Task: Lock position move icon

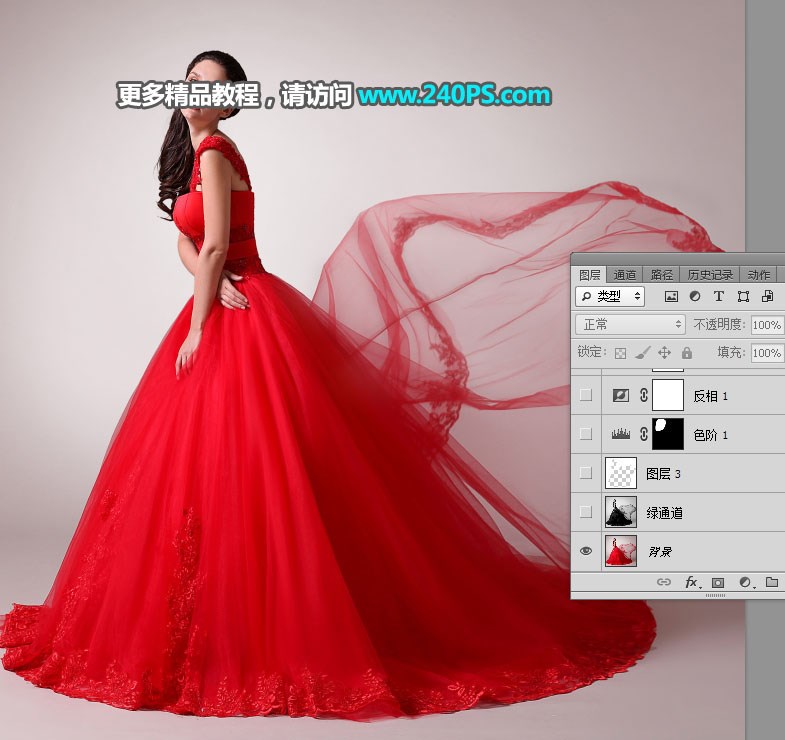Action: click(664, 352)
